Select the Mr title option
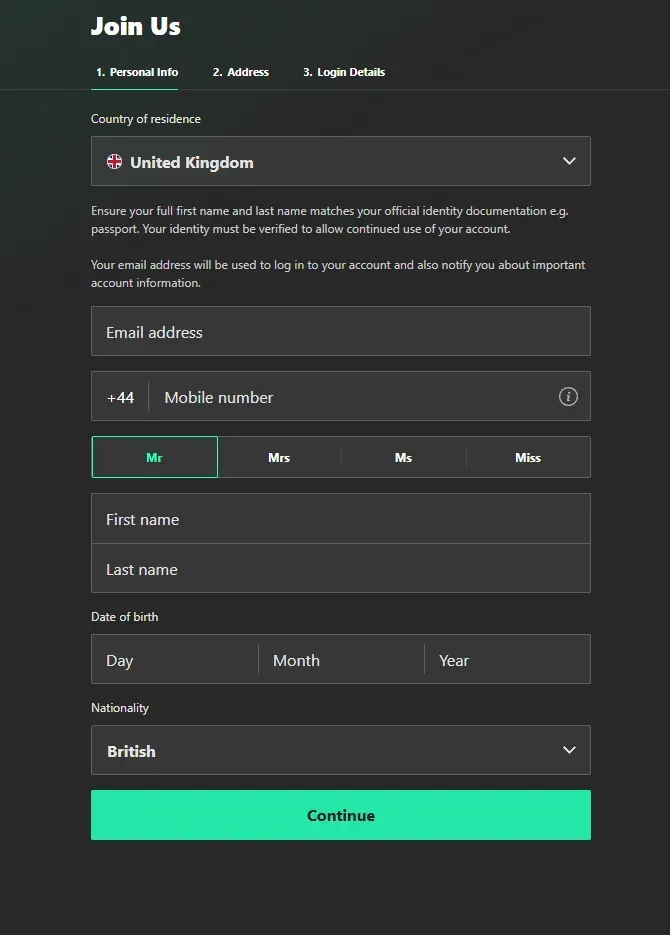Image resolution: width=670 pixels, height=935 pixels. [x=154, y=457]
